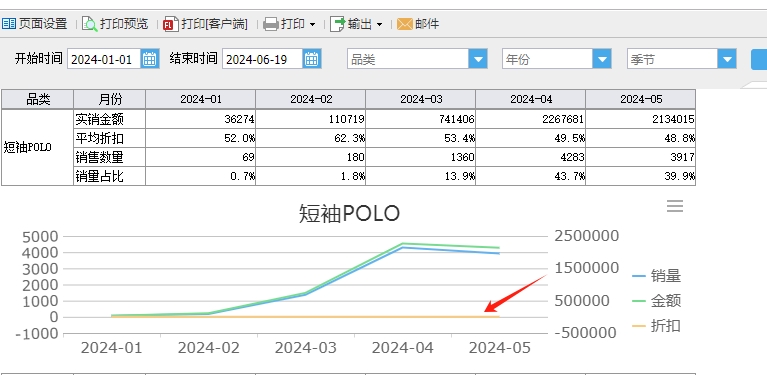Click the 打印 printer icon
767x375 pixels.
[x=271, y=24]
